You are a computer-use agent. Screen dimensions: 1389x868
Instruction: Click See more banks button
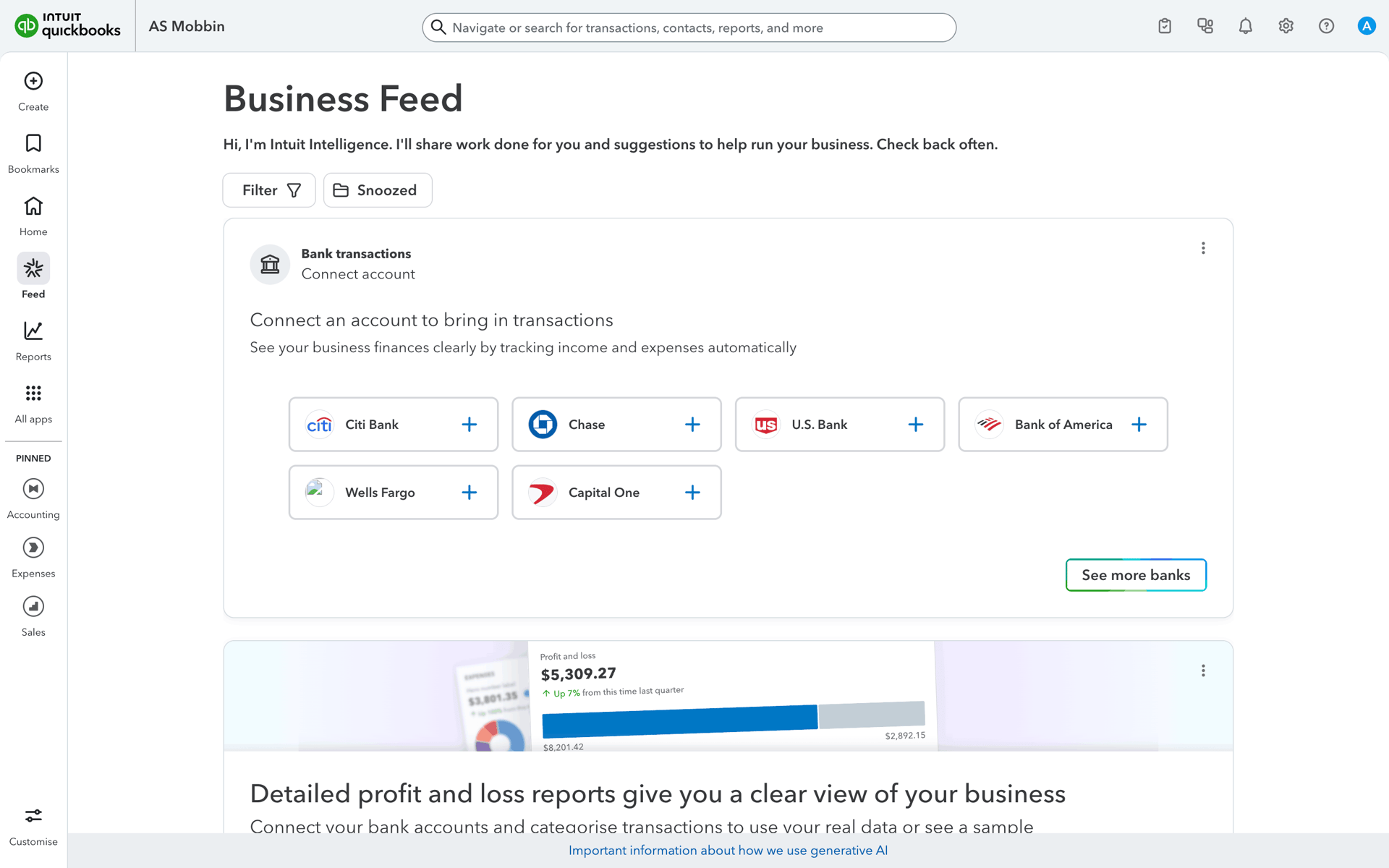pyautogui.click(x=1136, y=575)
